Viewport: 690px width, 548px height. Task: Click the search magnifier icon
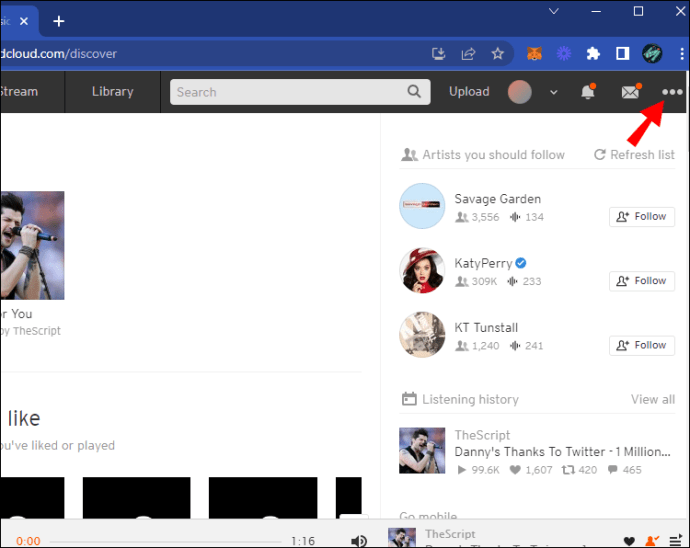415,92
